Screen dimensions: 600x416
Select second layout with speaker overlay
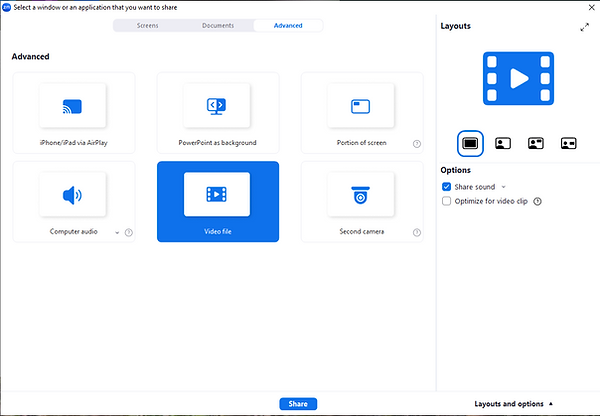click(503, 144)
